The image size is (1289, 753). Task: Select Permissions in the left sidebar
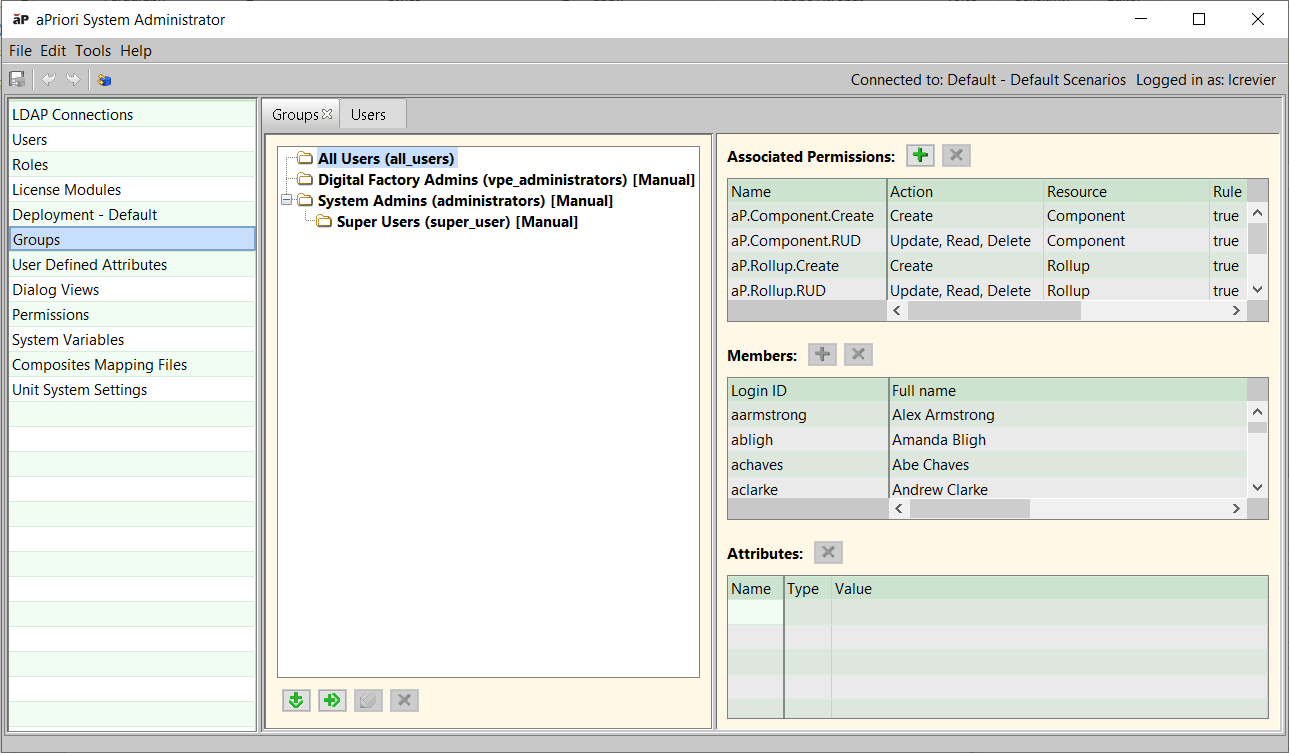[51, 315]
